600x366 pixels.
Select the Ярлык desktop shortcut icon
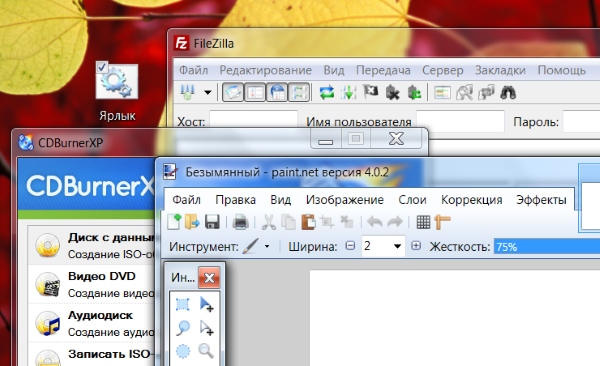117,82
